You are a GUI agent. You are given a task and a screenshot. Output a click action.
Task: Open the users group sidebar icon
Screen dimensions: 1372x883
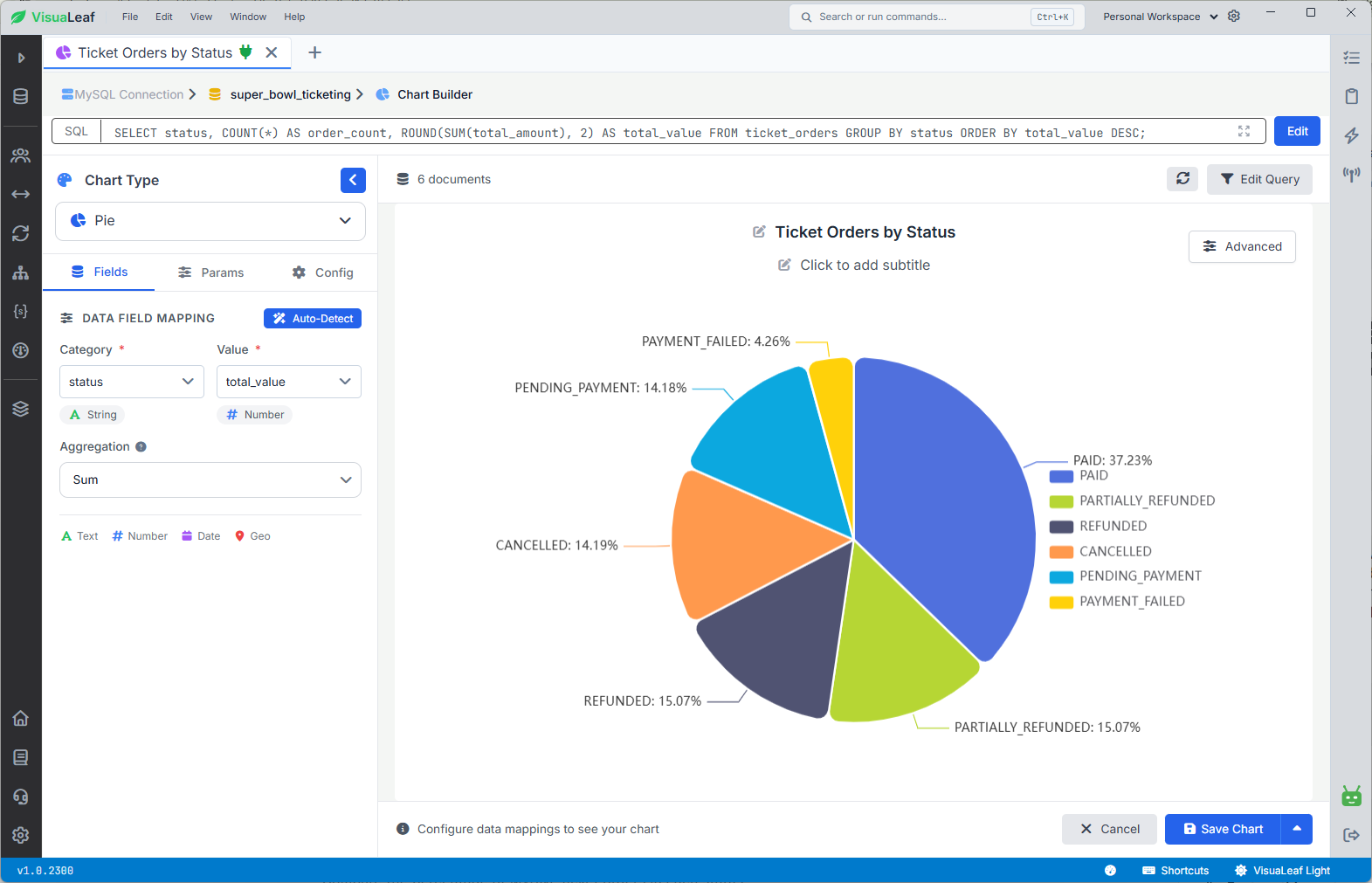[21, 155]
